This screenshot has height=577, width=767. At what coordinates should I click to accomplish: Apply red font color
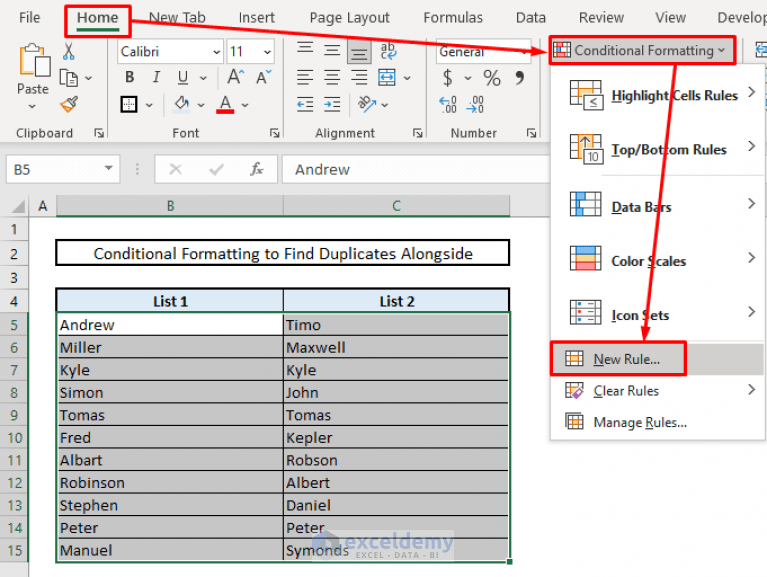pyautogui.click(x=225, y=104)
